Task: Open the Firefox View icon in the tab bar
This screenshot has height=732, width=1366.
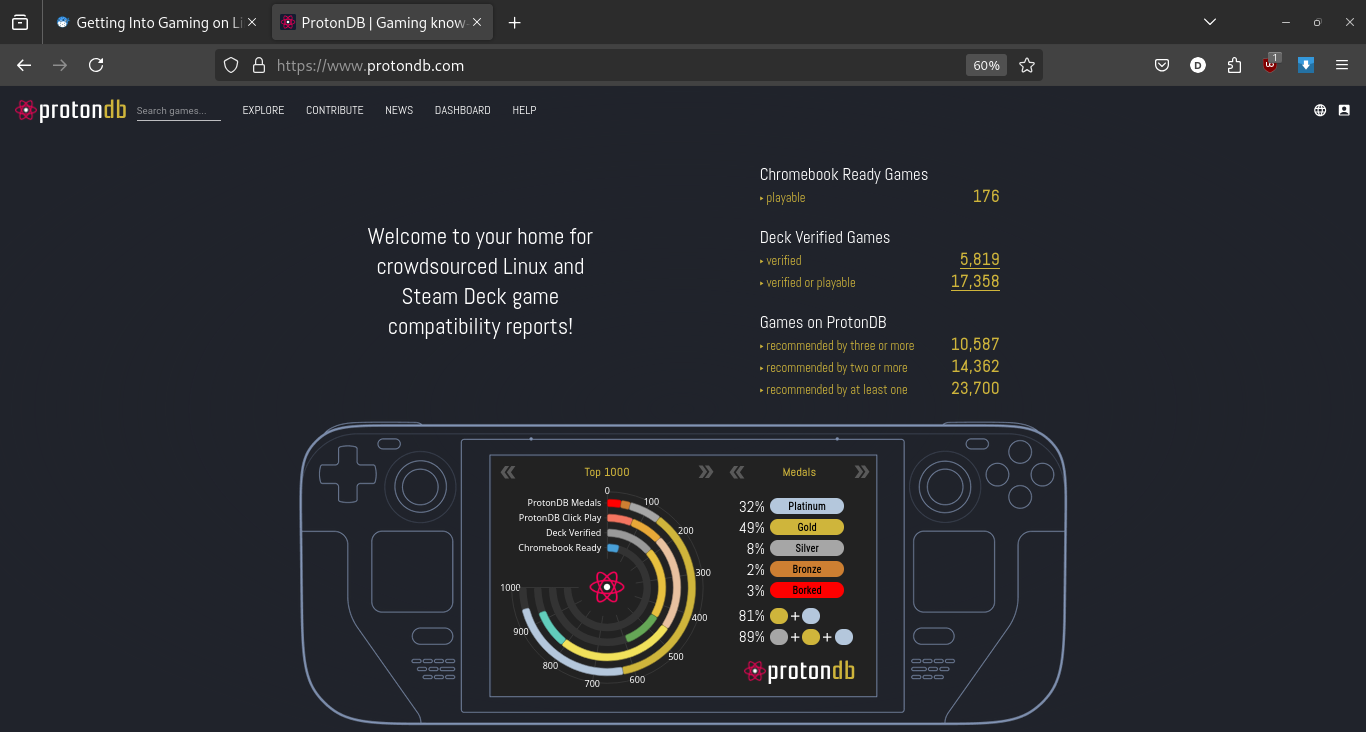Action: click(20, 22)
